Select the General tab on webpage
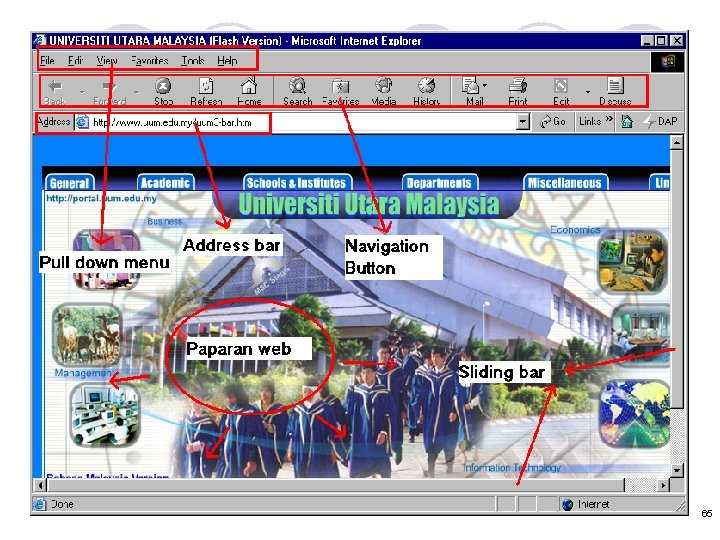 69,183
